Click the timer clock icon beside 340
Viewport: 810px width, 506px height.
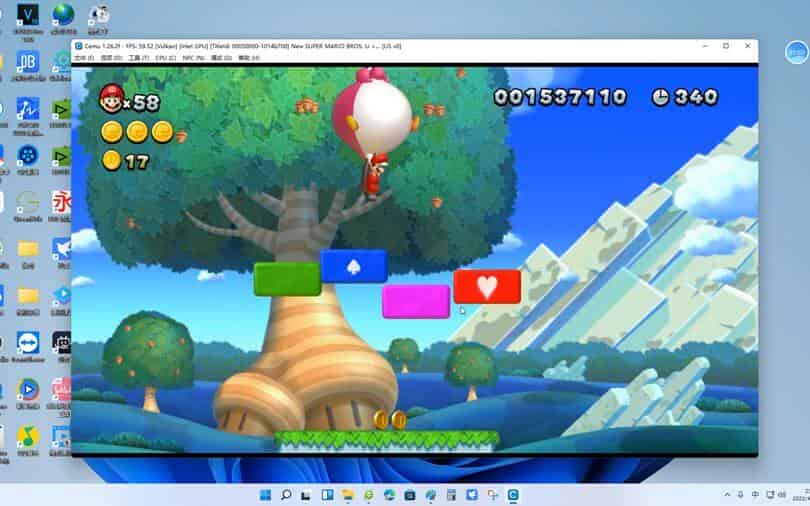pyautogui.click(x=660, y=97)
